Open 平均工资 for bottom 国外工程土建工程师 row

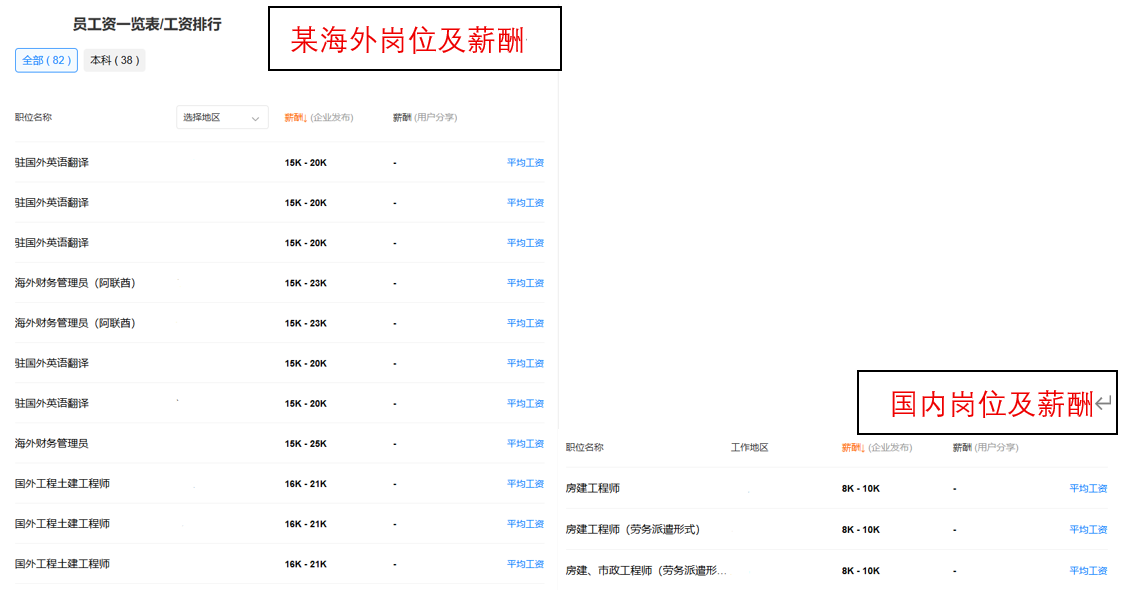pyautogui.click(x=525, y=564)
